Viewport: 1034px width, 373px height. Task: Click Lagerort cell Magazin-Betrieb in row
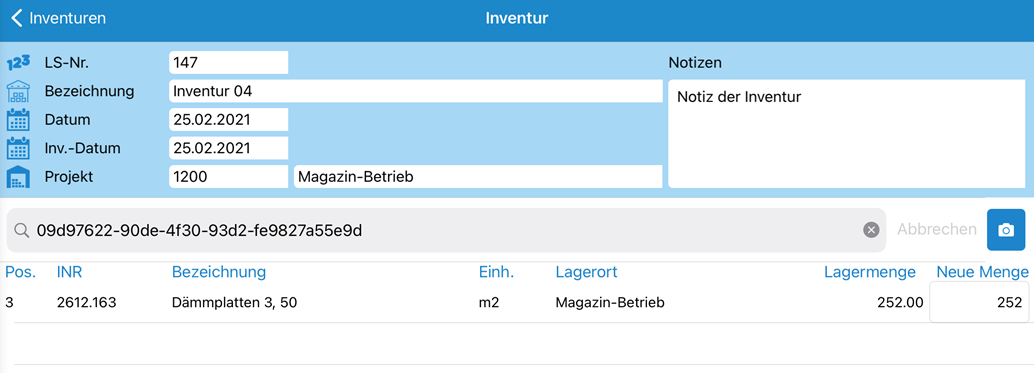coord(610,302)
